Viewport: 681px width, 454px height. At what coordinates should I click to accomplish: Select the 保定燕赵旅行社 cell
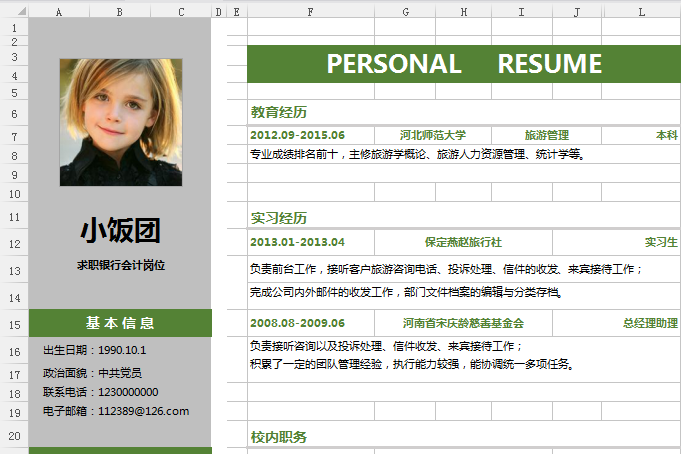click(x=463, y=242)
